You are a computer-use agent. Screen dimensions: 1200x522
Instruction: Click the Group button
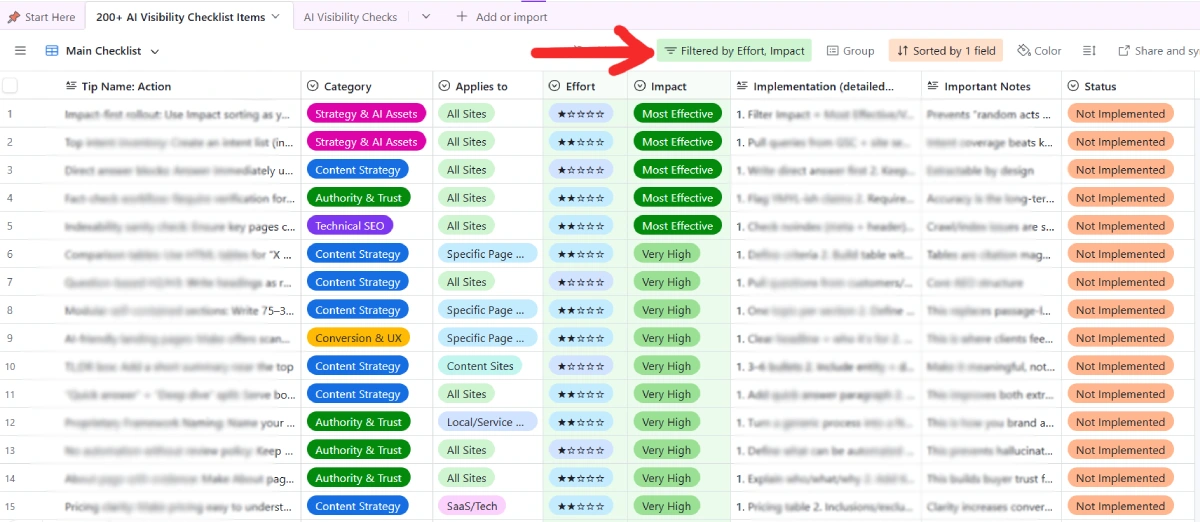pyautogui.click(x=850, y=51)
